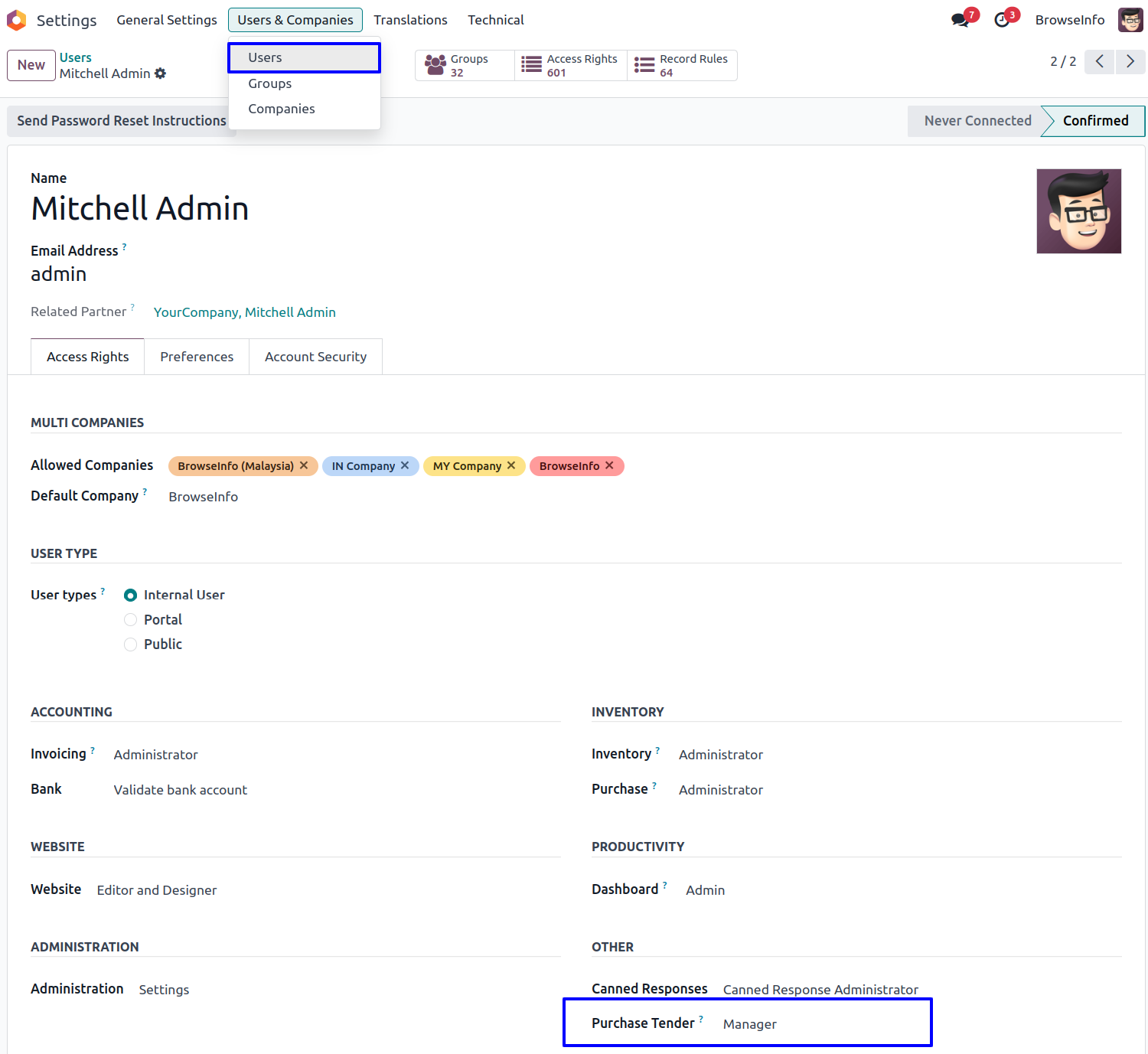Open Groups stat button showing 32

(x=465, y=65)
